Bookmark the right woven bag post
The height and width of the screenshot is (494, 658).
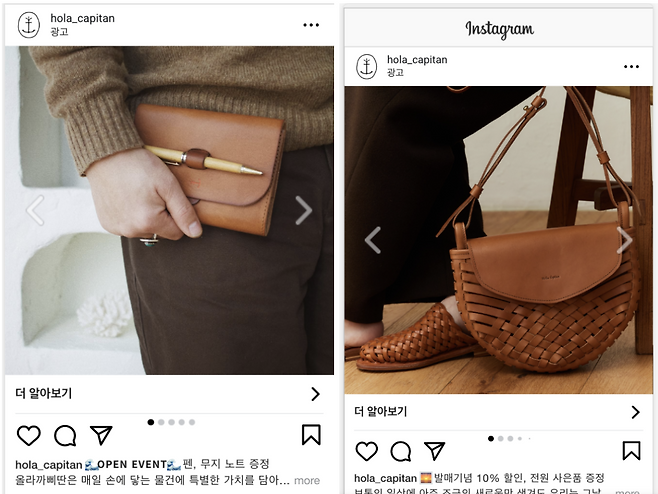click(632, 450)
